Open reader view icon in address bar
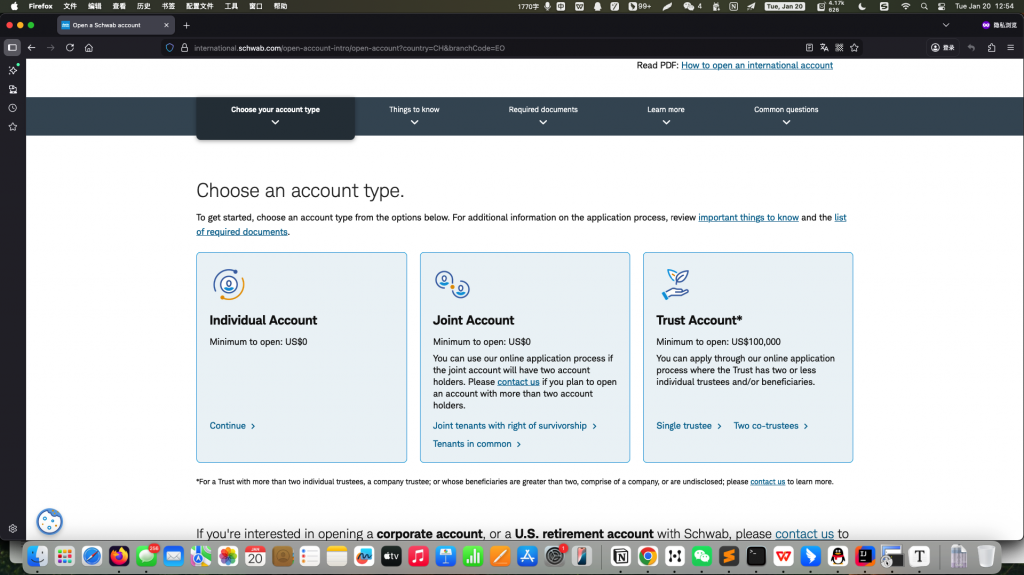1024x575 pixels. [809, 48]
